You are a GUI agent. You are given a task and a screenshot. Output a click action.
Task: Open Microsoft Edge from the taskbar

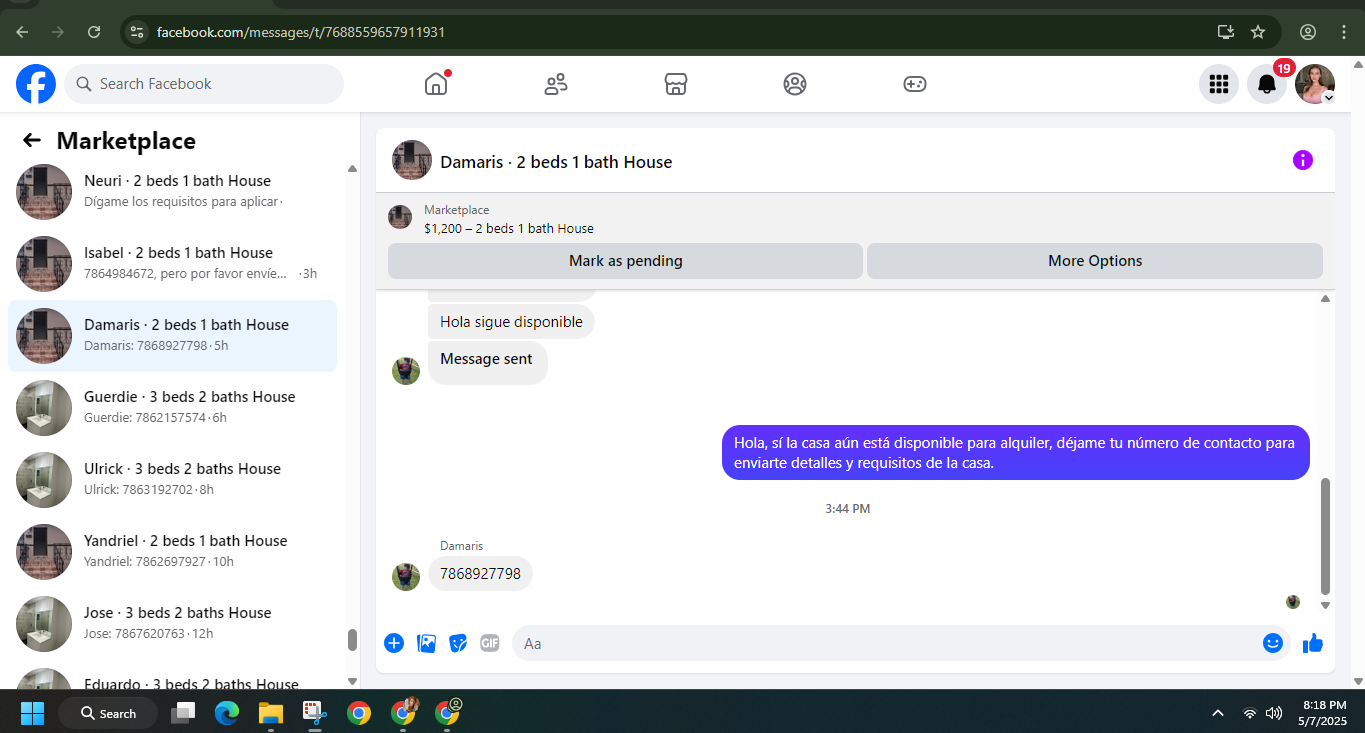(x=227, y=713)
